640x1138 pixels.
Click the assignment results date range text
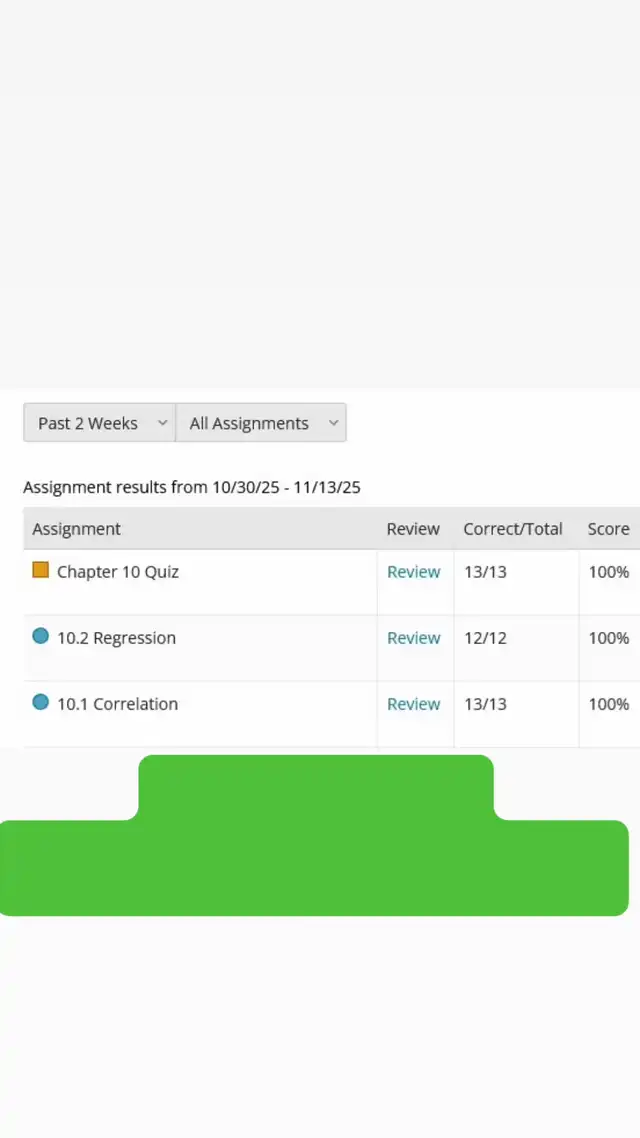(x=192, y=488)
